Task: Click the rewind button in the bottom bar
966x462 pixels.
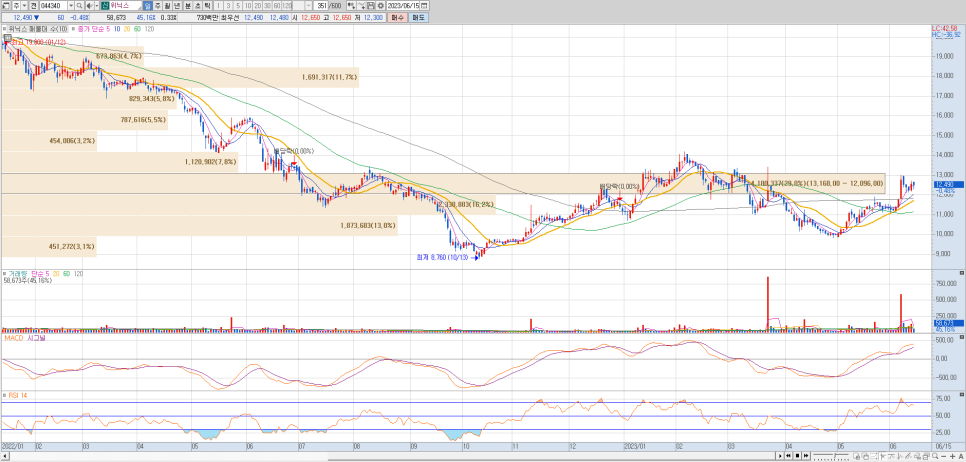Action: [x=789, y=456]
